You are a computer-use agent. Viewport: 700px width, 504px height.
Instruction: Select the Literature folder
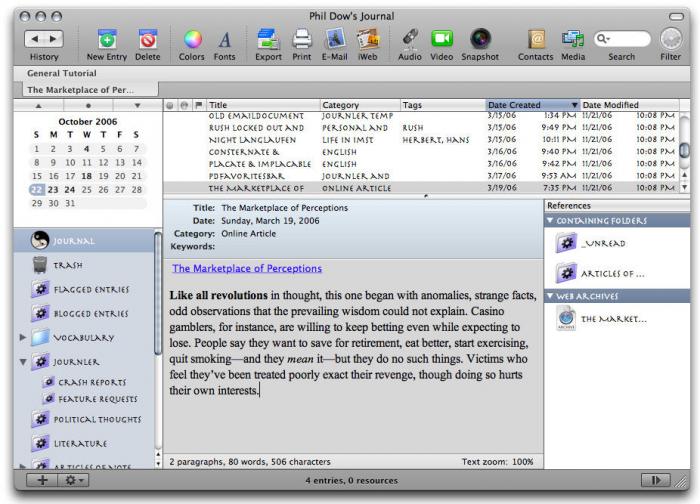(x=70, y=443)
